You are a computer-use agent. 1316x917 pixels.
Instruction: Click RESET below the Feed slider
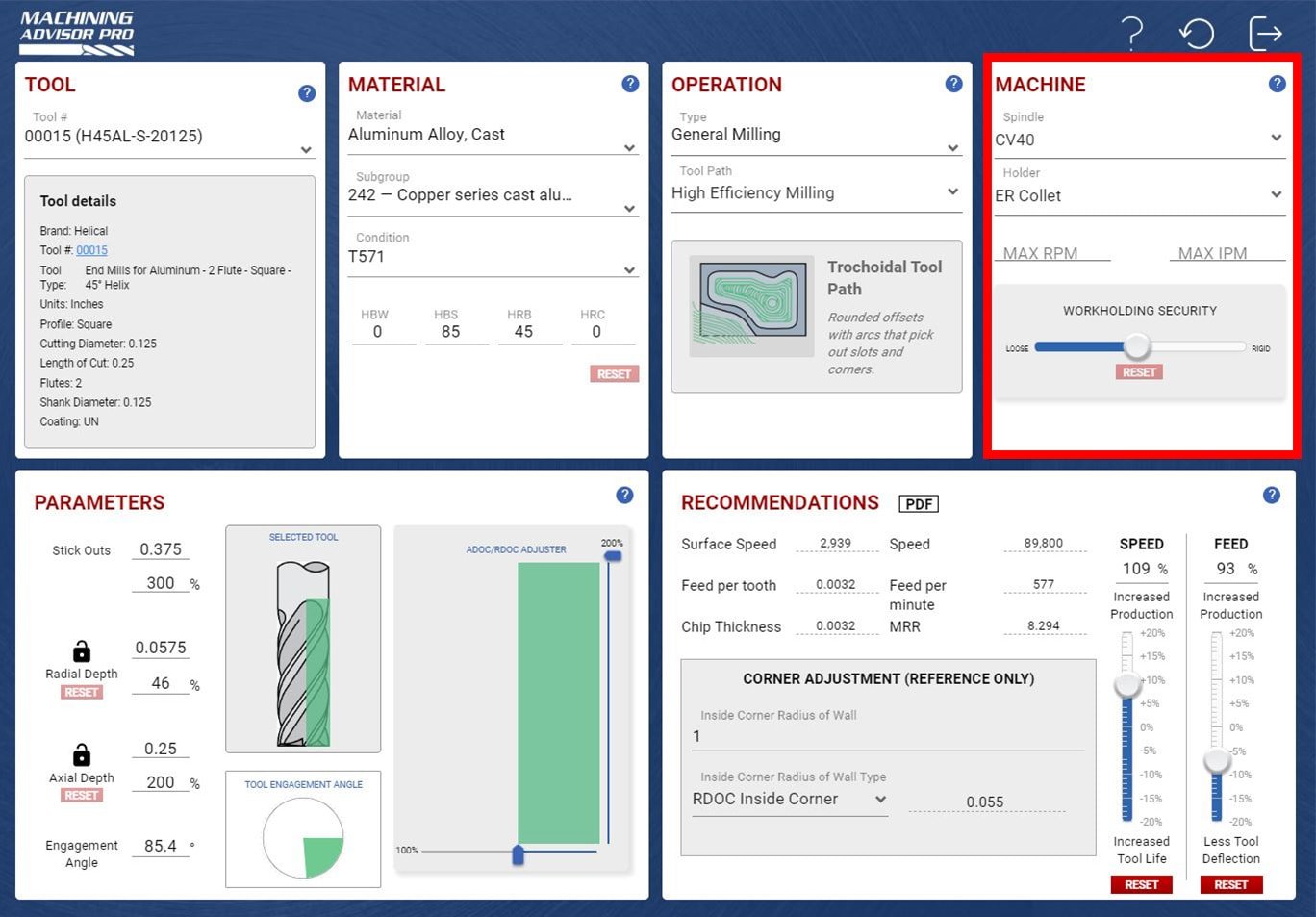coord(1231,885)
